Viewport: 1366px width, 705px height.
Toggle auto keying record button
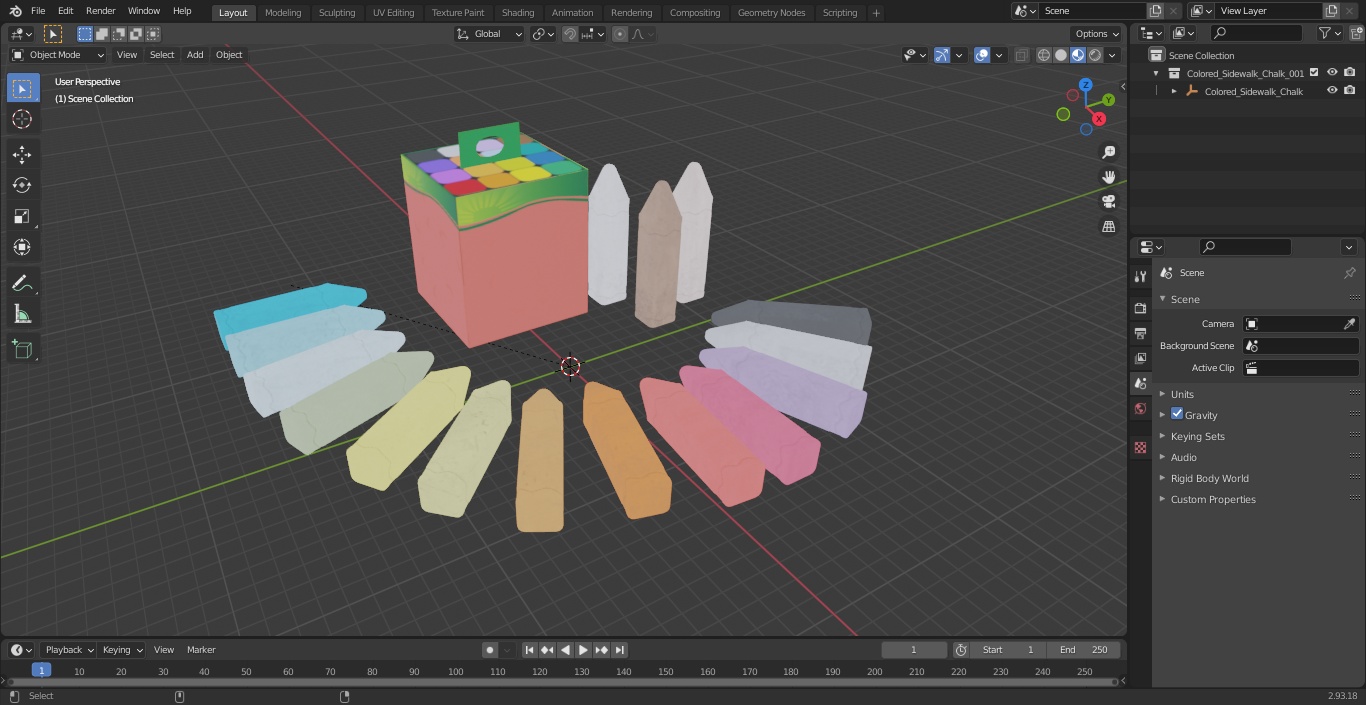(x=490, y=650)
